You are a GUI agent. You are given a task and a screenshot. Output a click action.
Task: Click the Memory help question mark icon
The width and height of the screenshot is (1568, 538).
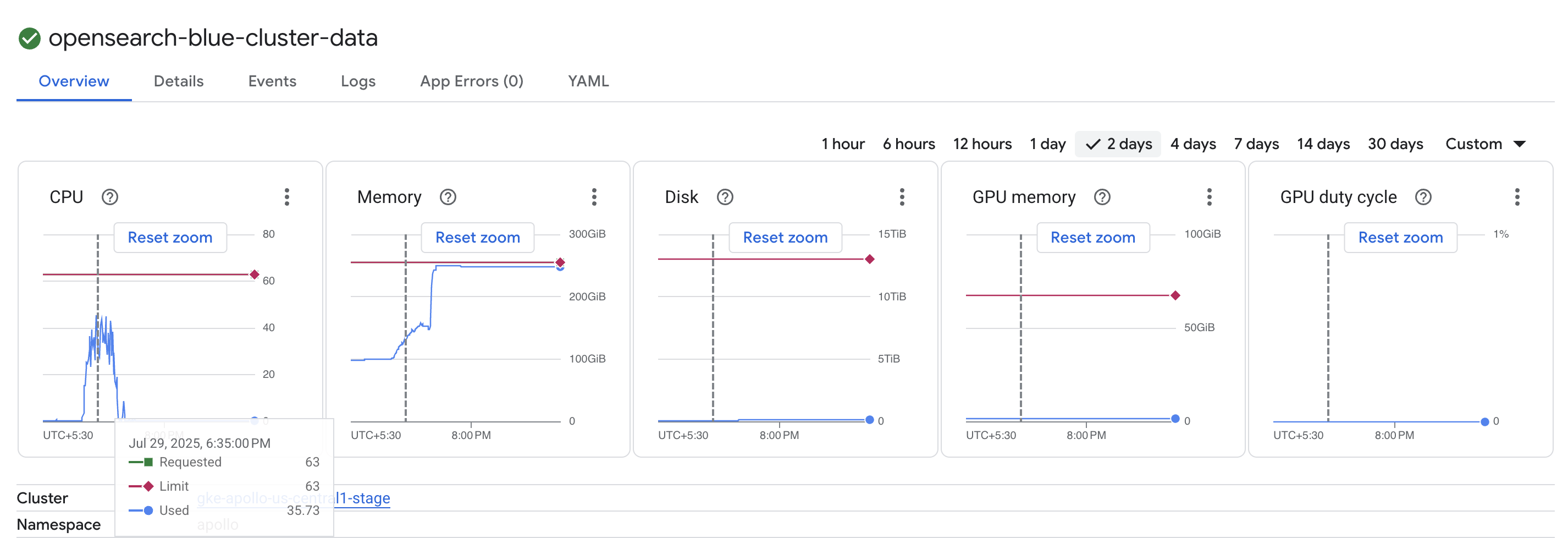448,197
